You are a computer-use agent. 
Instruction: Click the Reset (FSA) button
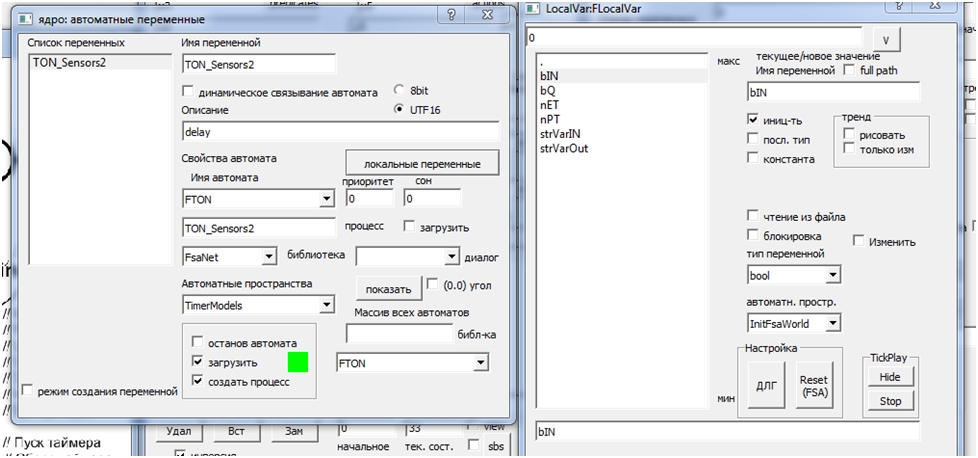point(813,386)
